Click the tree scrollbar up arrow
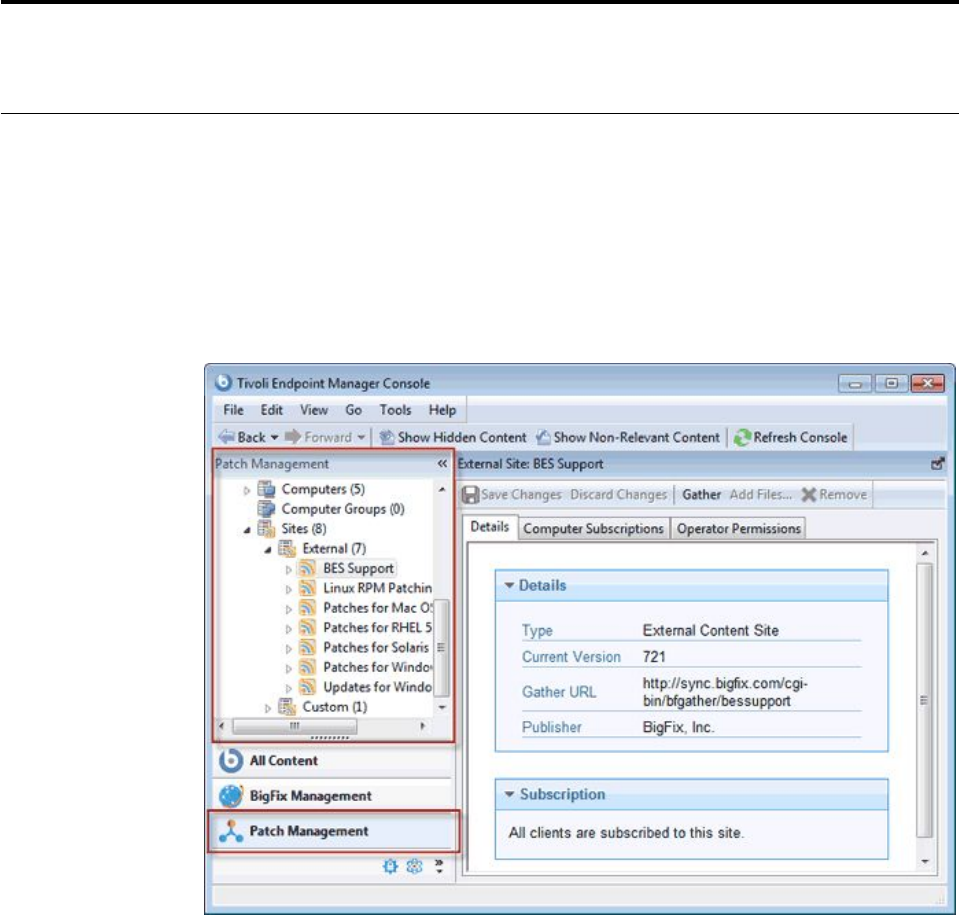Image resolution: width=959 pixels, height=915 pixels. [442, 489]
